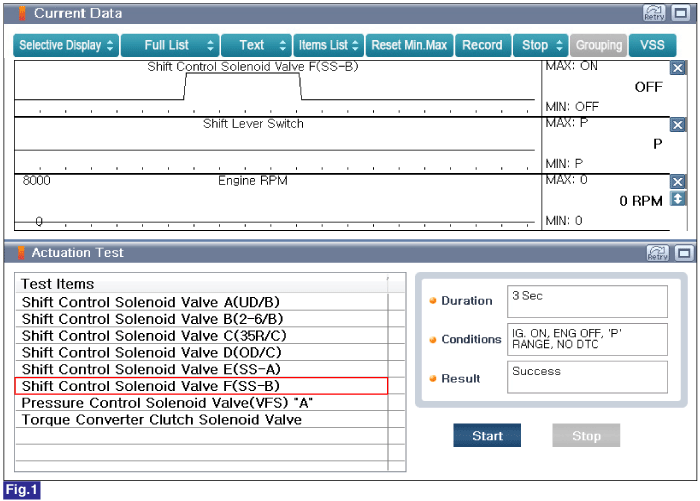
Task: Remove the Shift Lever Switch graph
Action: [678, 125]
